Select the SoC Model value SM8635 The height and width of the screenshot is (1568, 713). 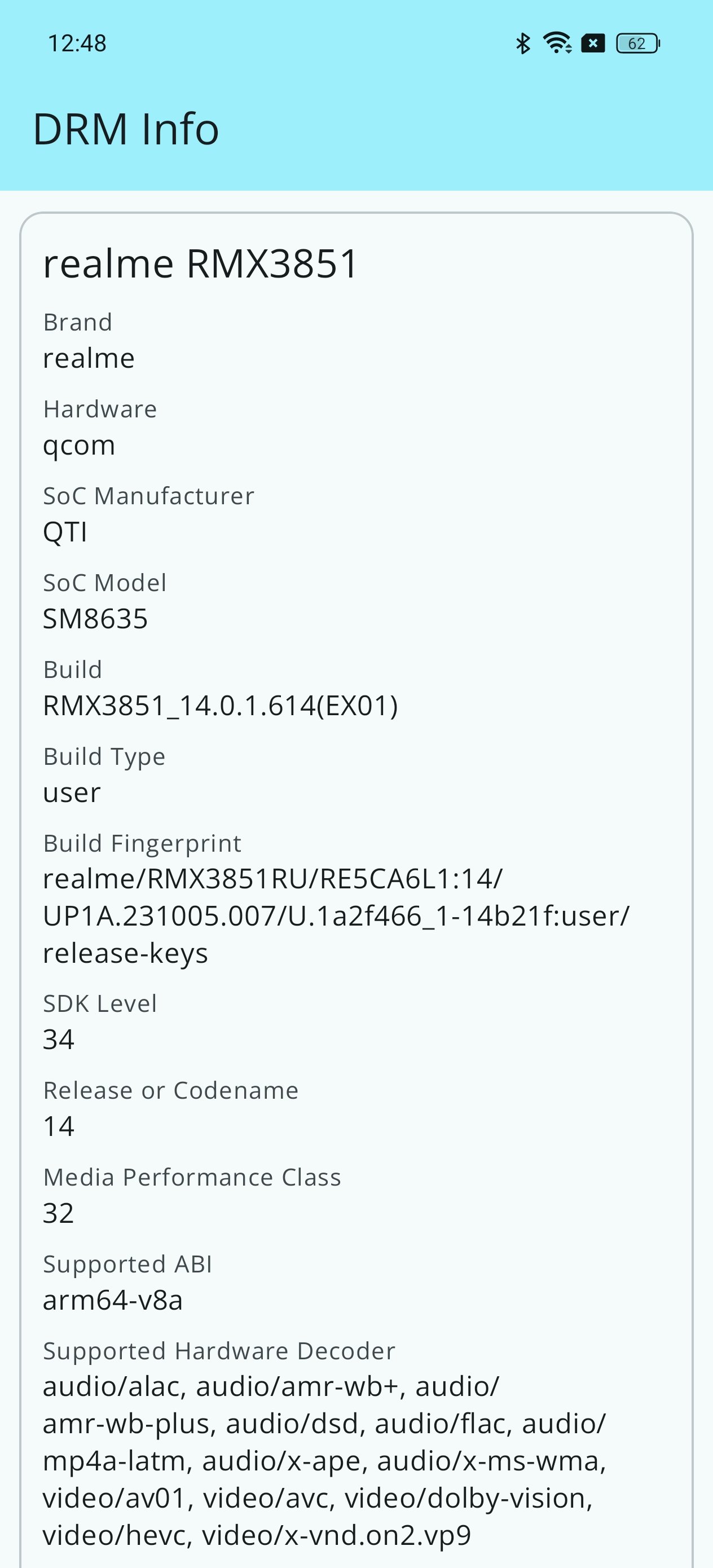point(95,619)
